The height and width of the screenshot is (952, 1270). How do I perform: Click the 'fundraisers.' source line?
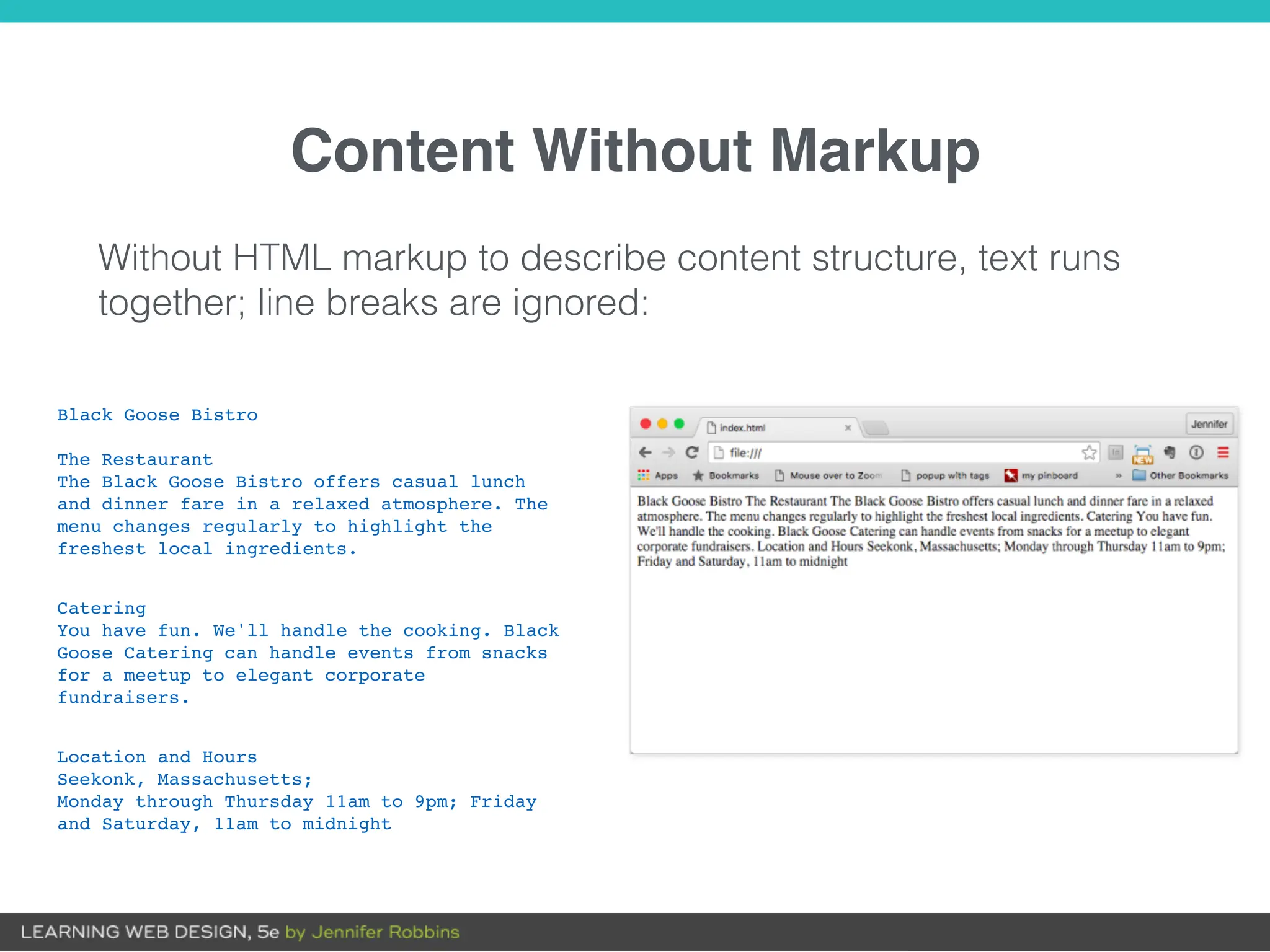[123, 698]
